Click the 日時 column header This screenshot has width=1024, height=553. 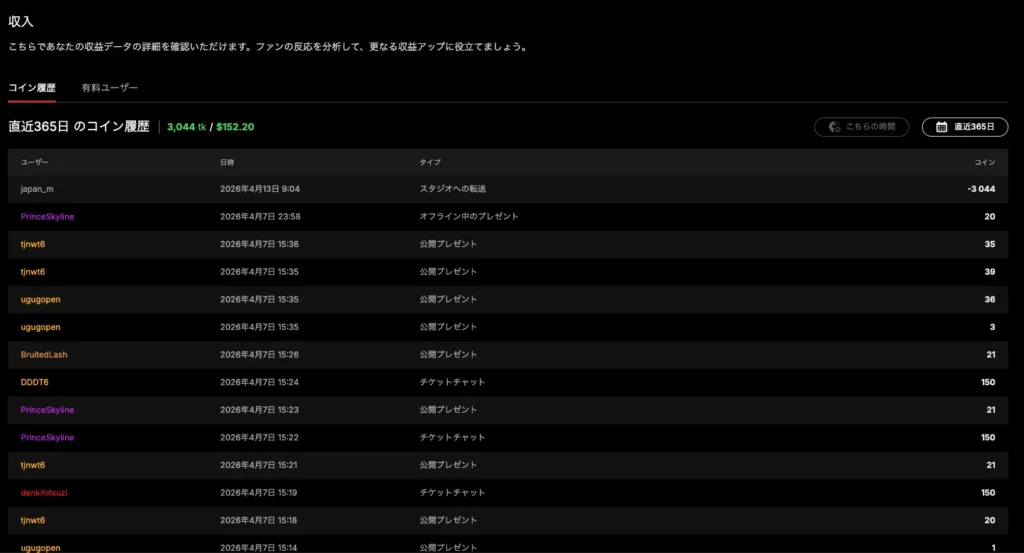[227, 162]
